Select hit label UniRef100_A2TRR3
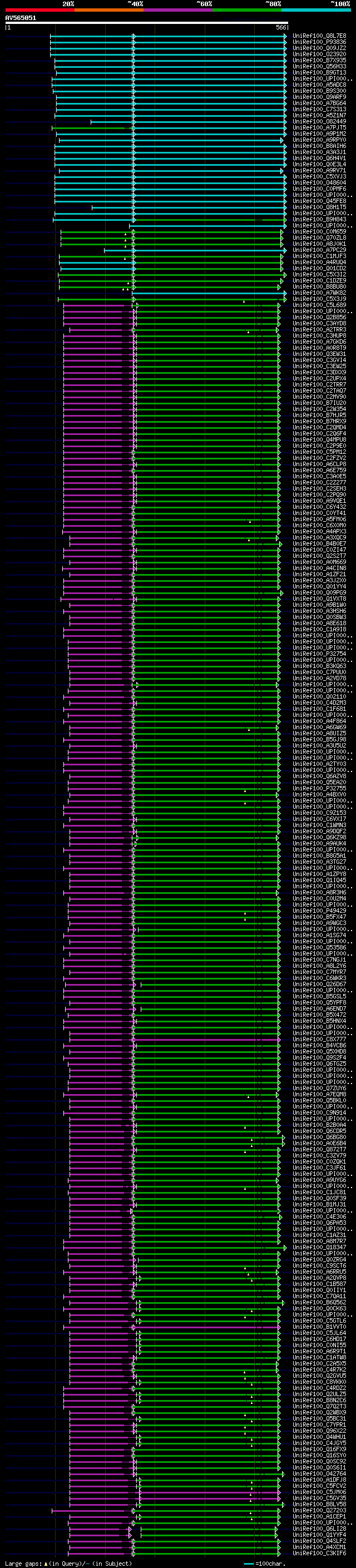Image resolution: width=356 pixels, height=1568 pixels. pyautogui.click(x=319, y=329)
